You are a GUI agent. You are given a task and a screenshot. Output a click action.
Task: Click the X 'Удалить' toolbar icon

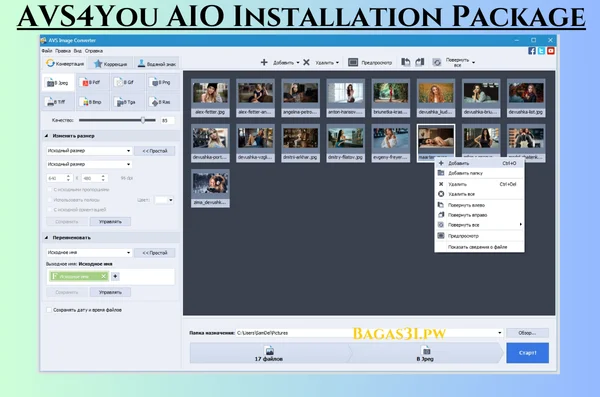306,62
